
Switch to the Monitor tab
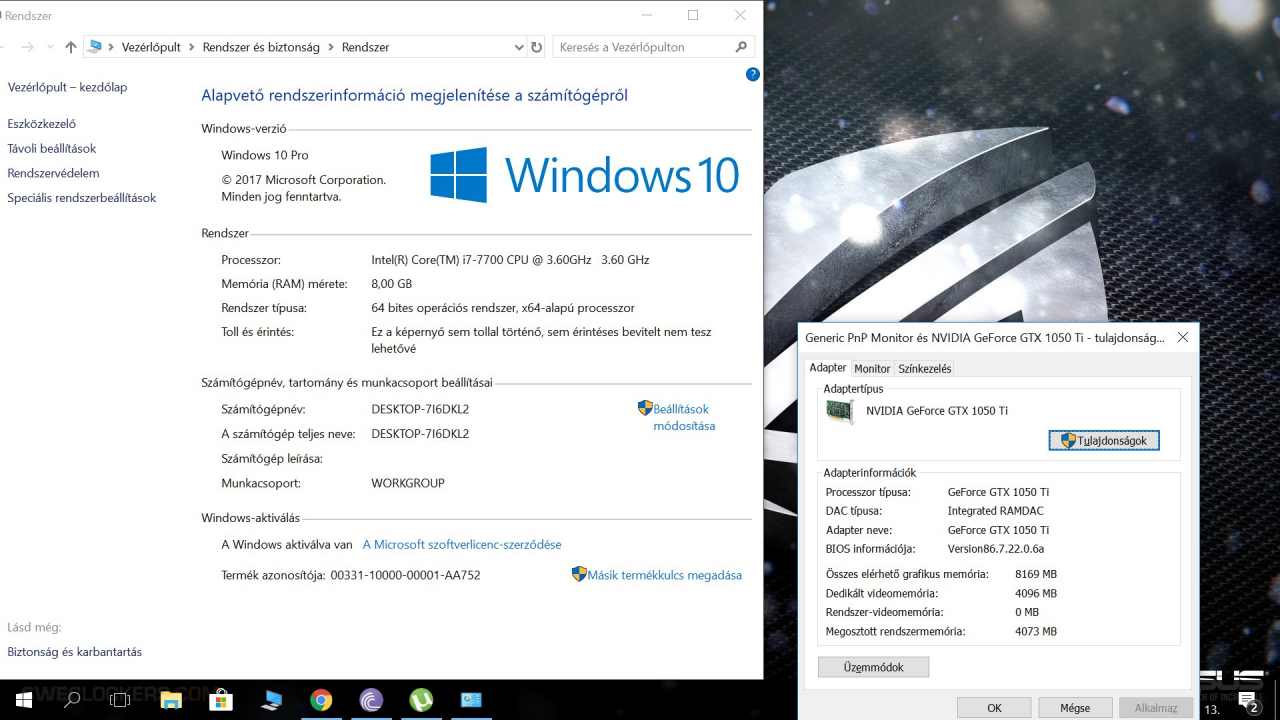(872, 369)
